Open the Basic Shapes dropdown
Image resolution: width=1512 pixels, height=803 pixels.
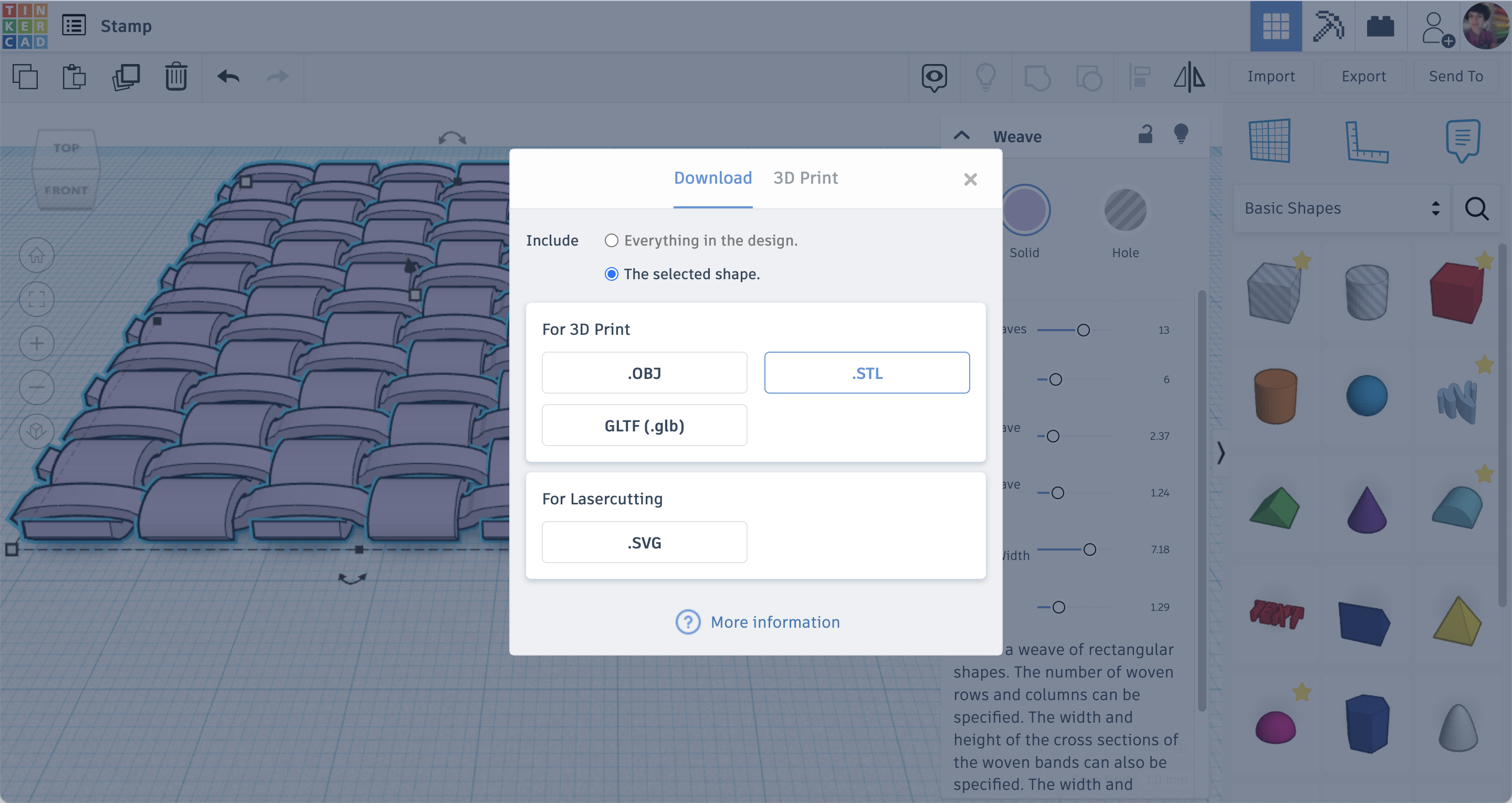coord(1341,208)
